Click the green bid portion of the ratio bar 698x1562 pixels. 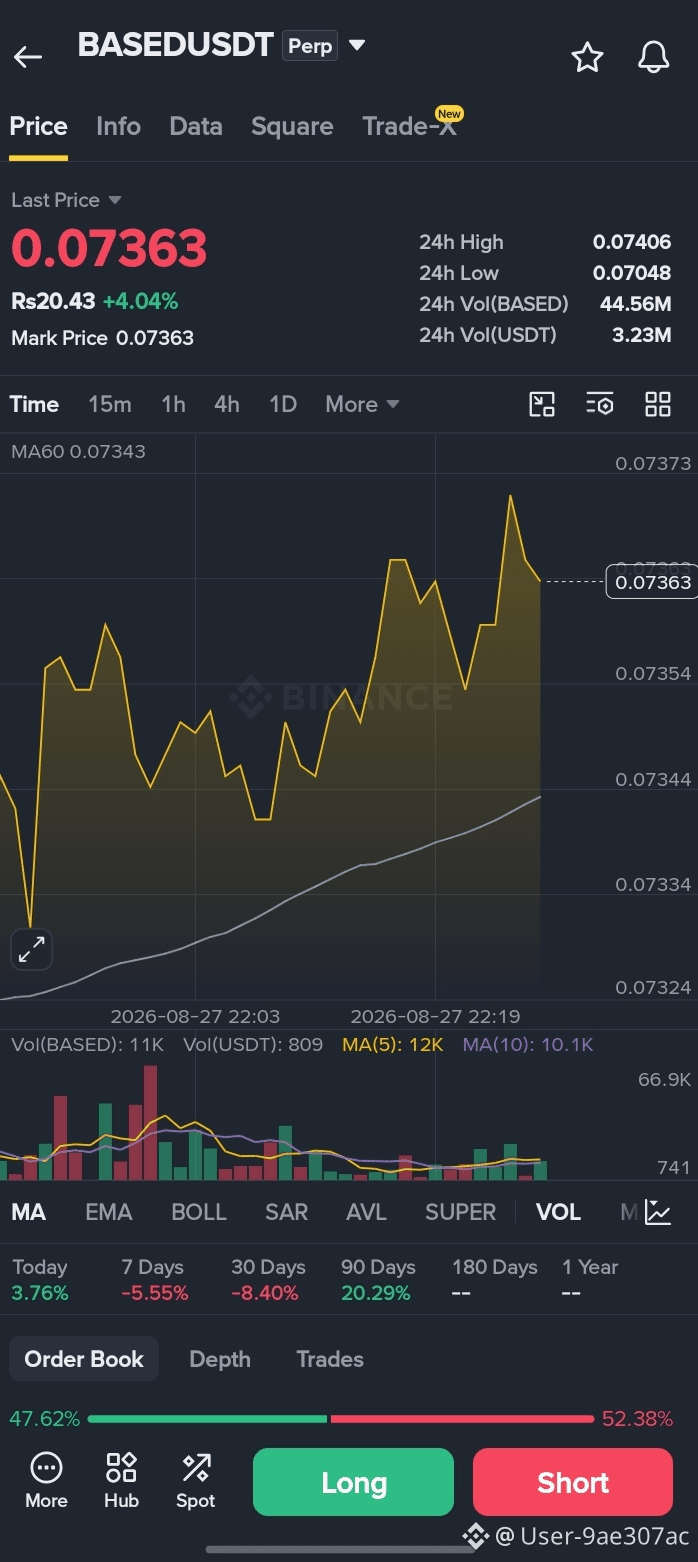pyautogui.click(x=207, y=1419)
